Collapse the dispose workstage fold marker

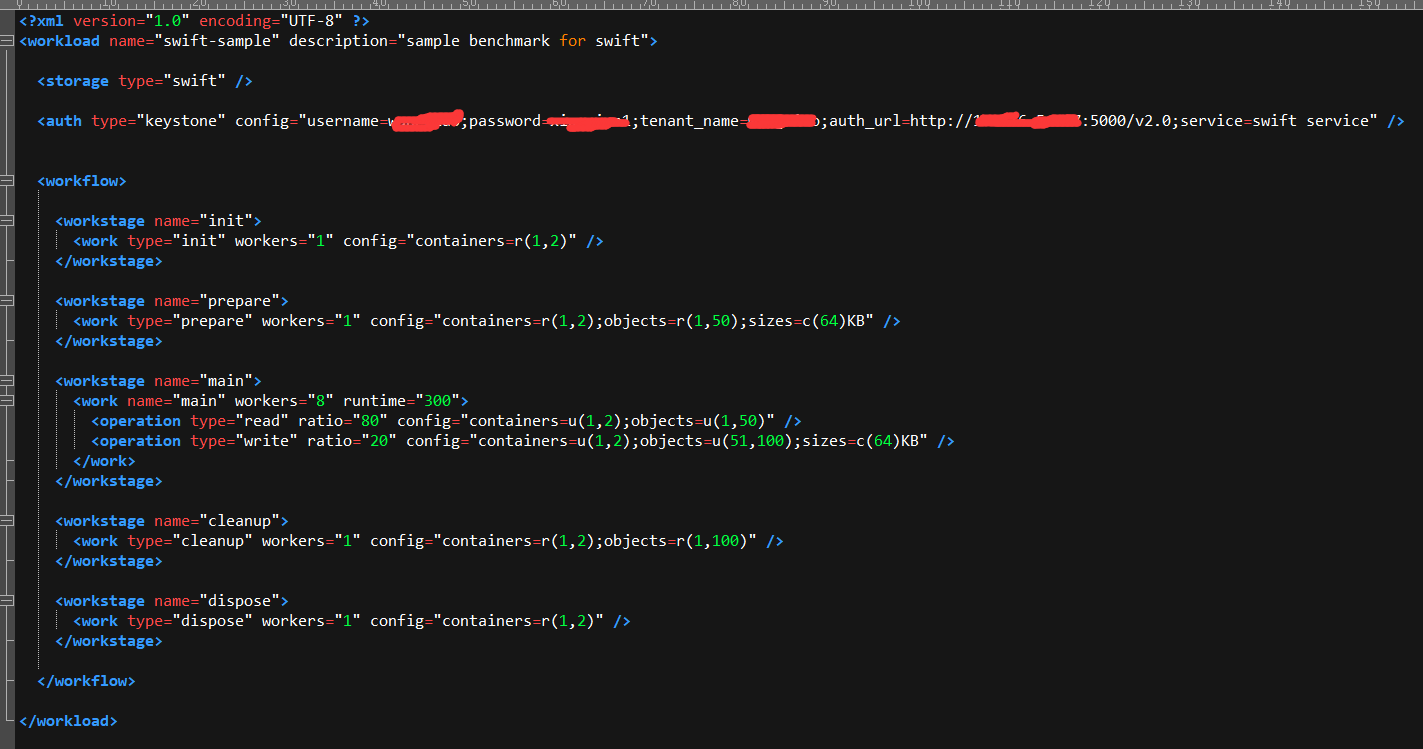point(8,601)
